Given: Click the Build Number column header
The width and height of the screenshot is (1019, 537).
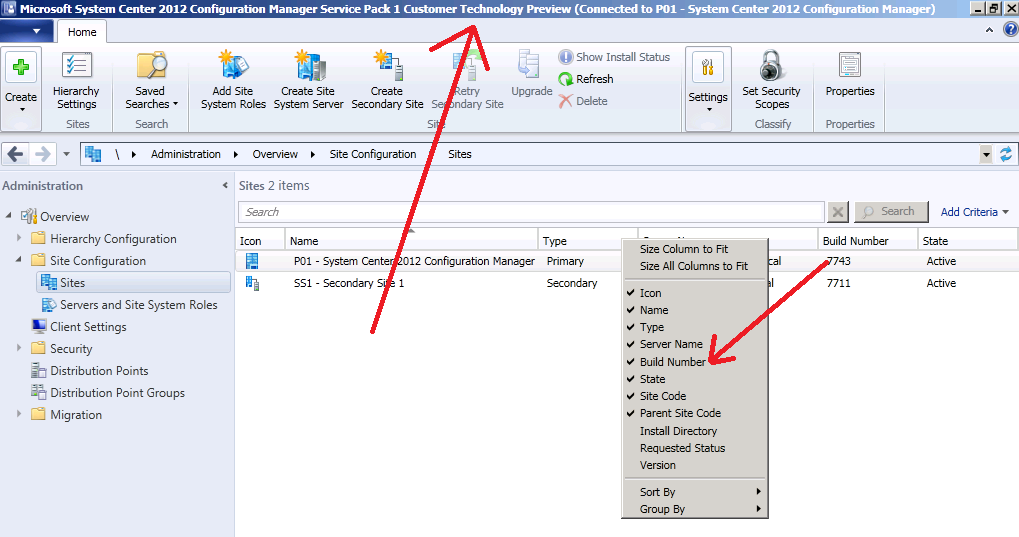Looking at the screenshot, I should 868,241.
